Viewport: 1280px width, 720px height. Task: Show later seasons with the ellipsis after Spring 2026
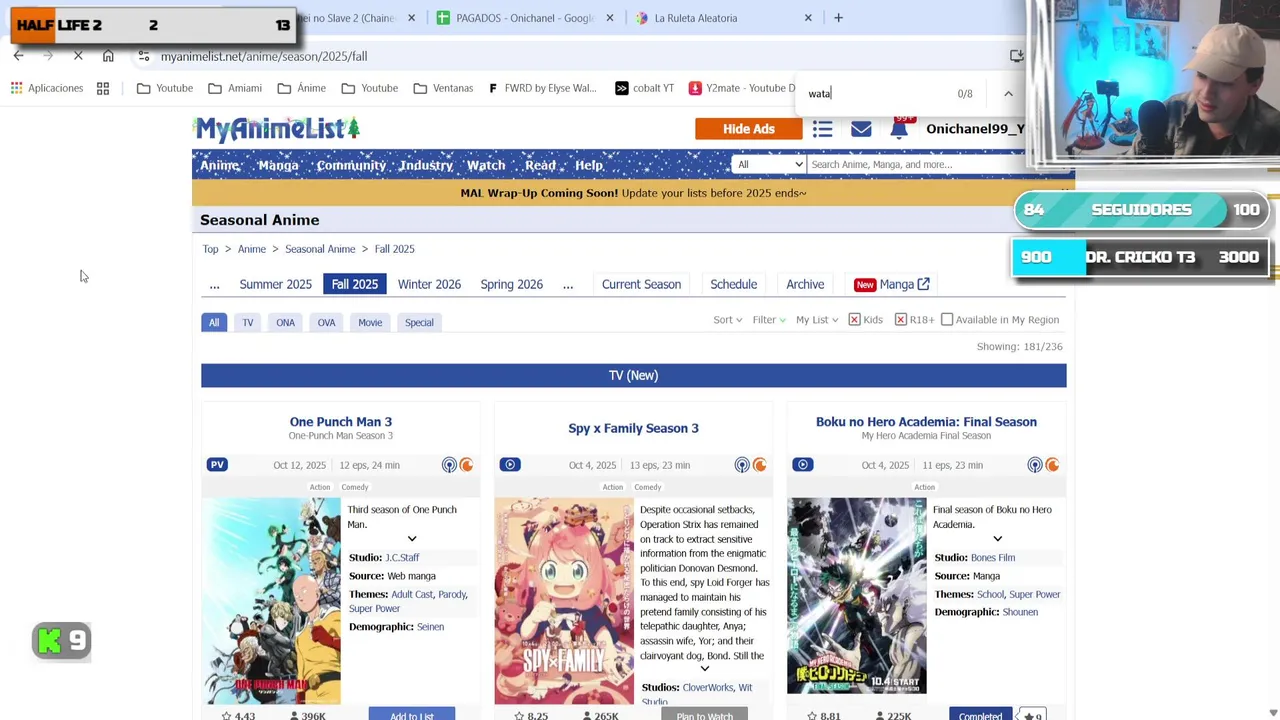[x=568, y=285]
